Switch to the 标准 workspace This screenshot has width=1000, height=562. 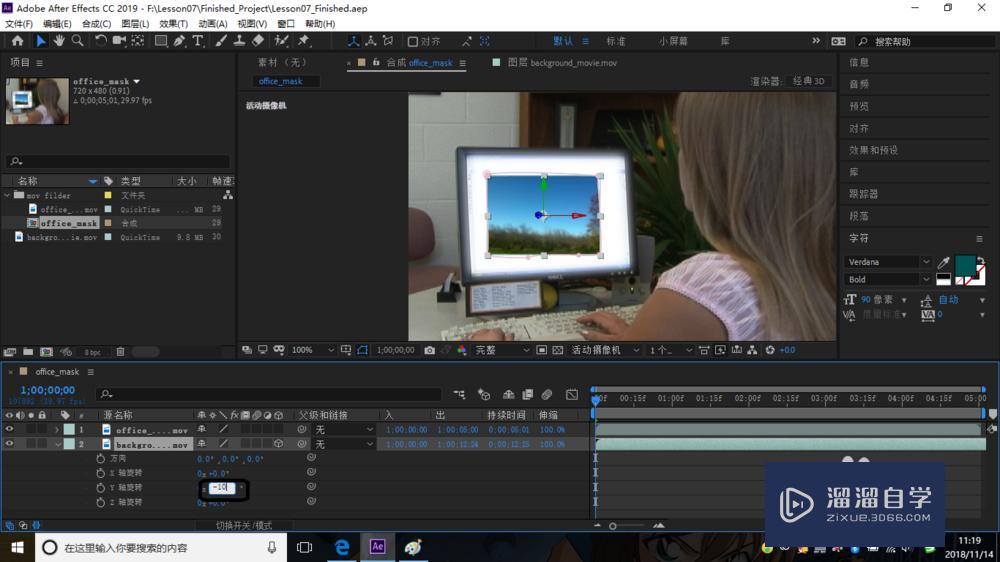[615, 41]
